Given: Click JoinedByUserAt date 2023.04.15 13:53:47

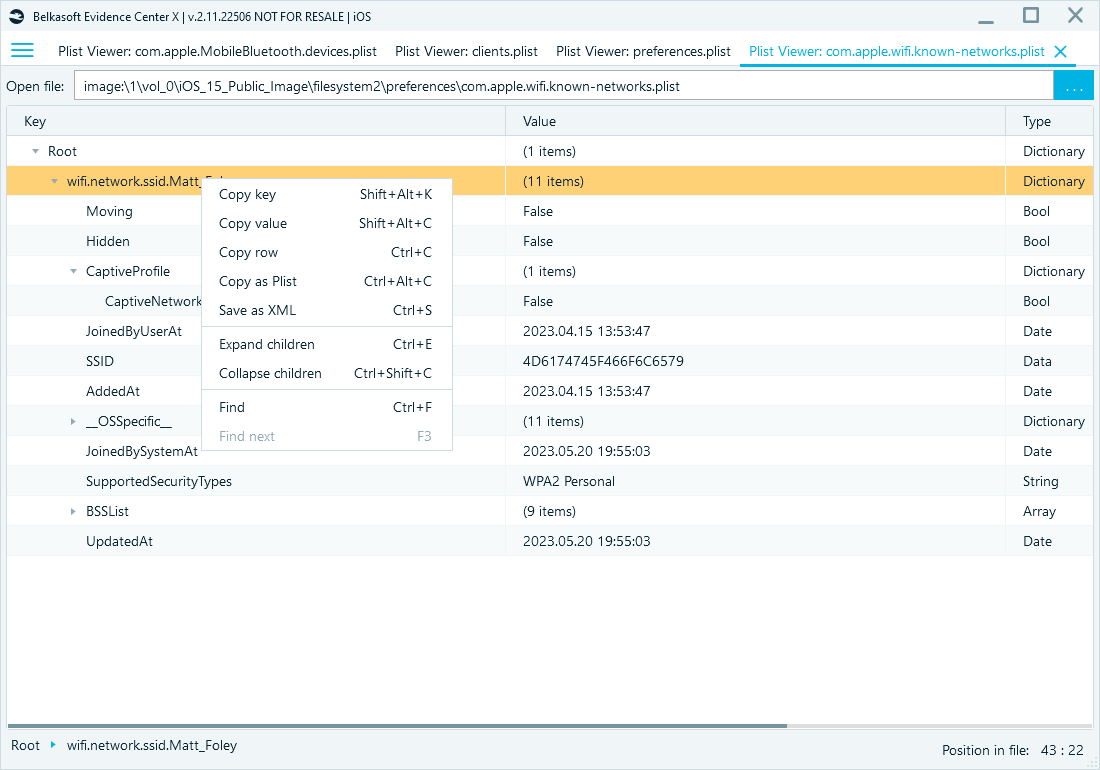Looking at the screenshot, I should tap(586, 331).
